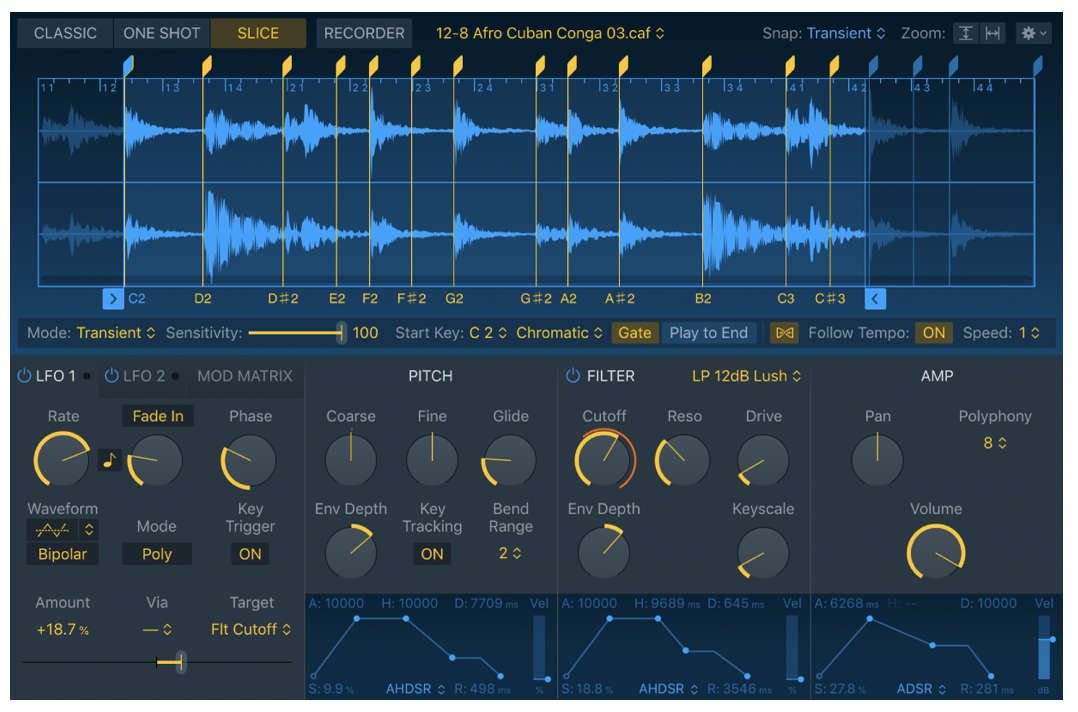The height and width of the screenshot is (712, 1078).
Task: Click the vertical zoom icon
Action: [x=966, y=33]
